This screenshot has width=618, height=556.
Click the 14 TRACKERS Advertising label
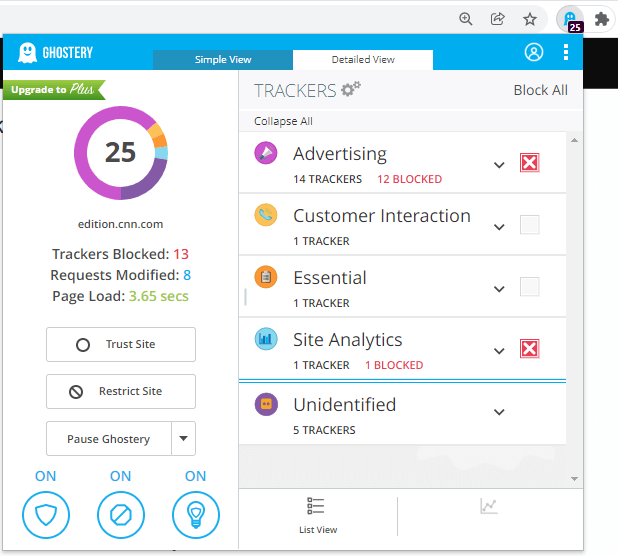click(x=327, y=179)
